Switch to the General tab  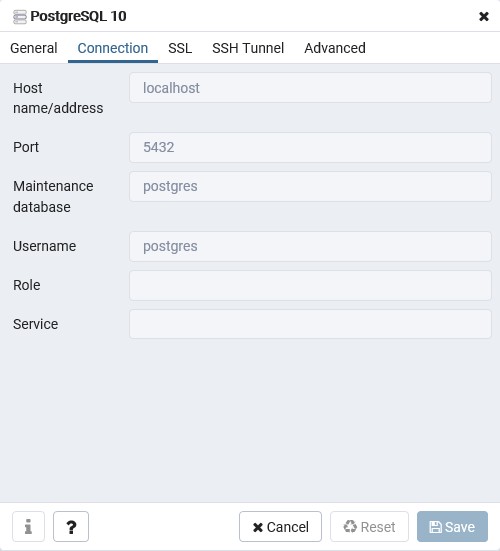[34, 48]
